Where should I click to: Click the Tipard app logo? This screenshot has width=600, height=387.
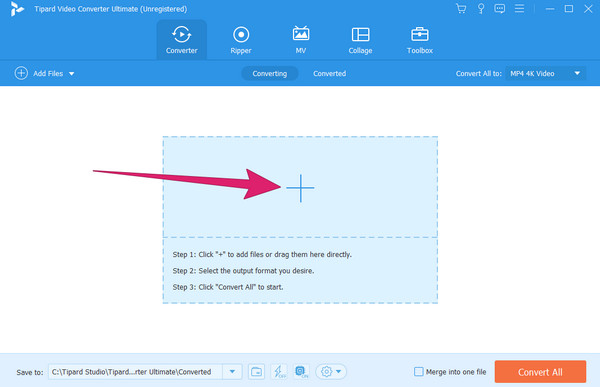pyautogui.click(x=17, y=9)
